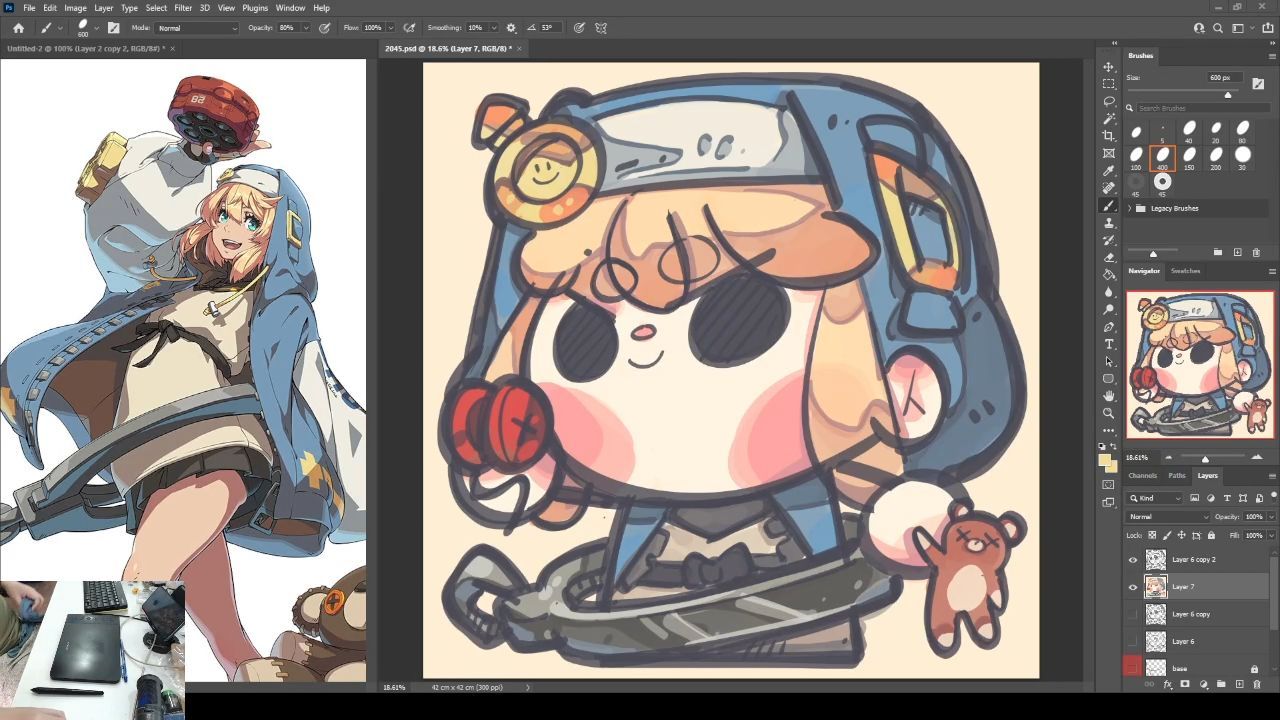Expand the Legacy Brushes folder
This screenshot has height=720, width=1280.
pos(1130,208)
